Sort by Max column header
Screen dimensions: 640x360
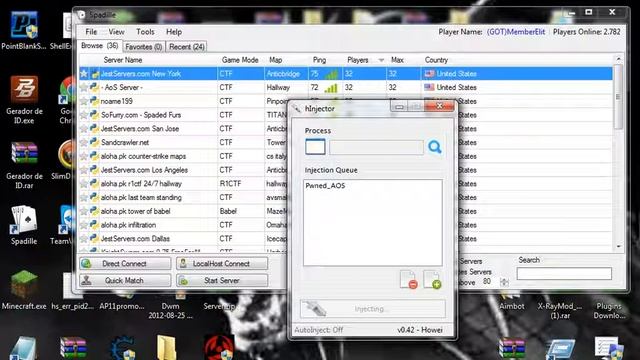coord(397,60)
